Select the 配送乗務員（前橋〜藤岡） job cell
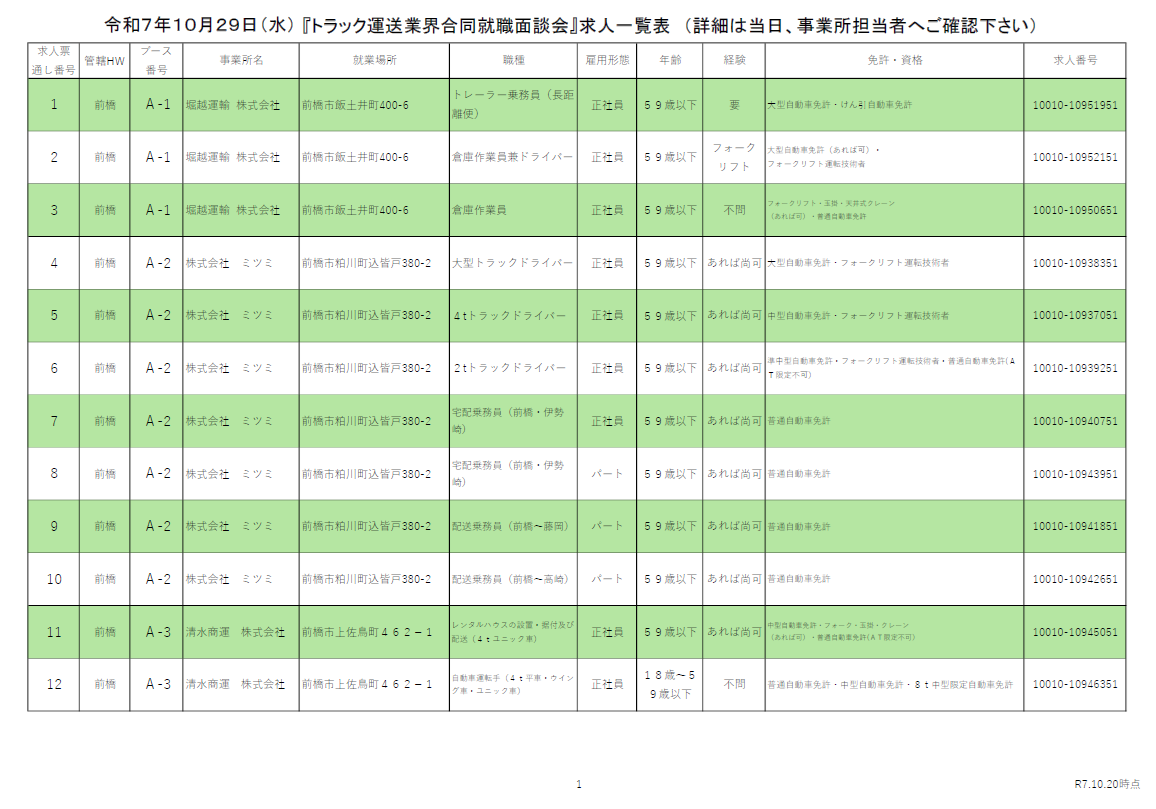This screenshot has height=809, width=1156. pyautogui.click(x=513, y=526)
